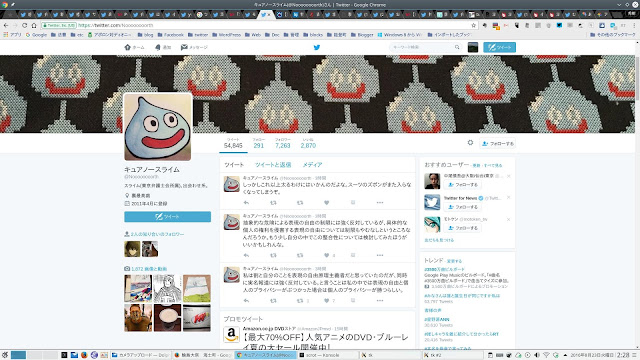Click the volume speaker icon in system tray
Image resolution: width=640 pixels, height=360 pixels.
pos(537,355)
